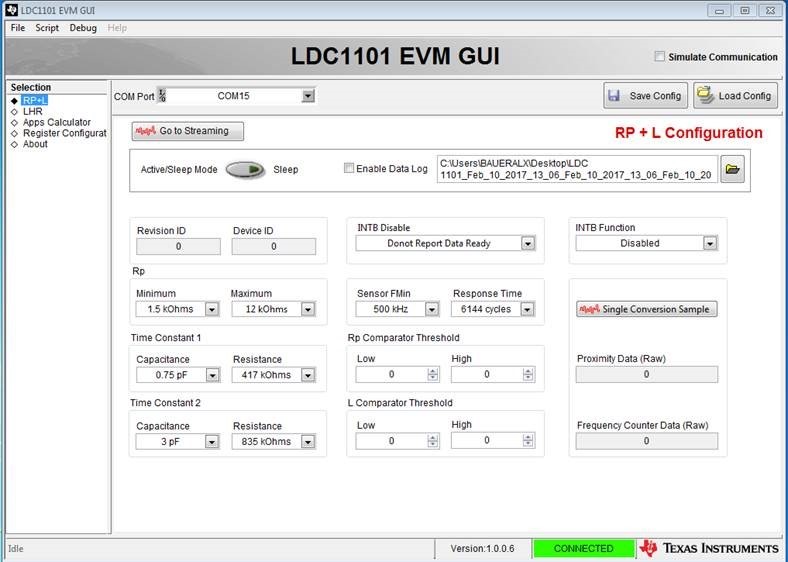Open Time Constant 1 Resistance dropdown
Image resolution: width=788 pixels, height=562 pixels.
[x=308, y=375]
